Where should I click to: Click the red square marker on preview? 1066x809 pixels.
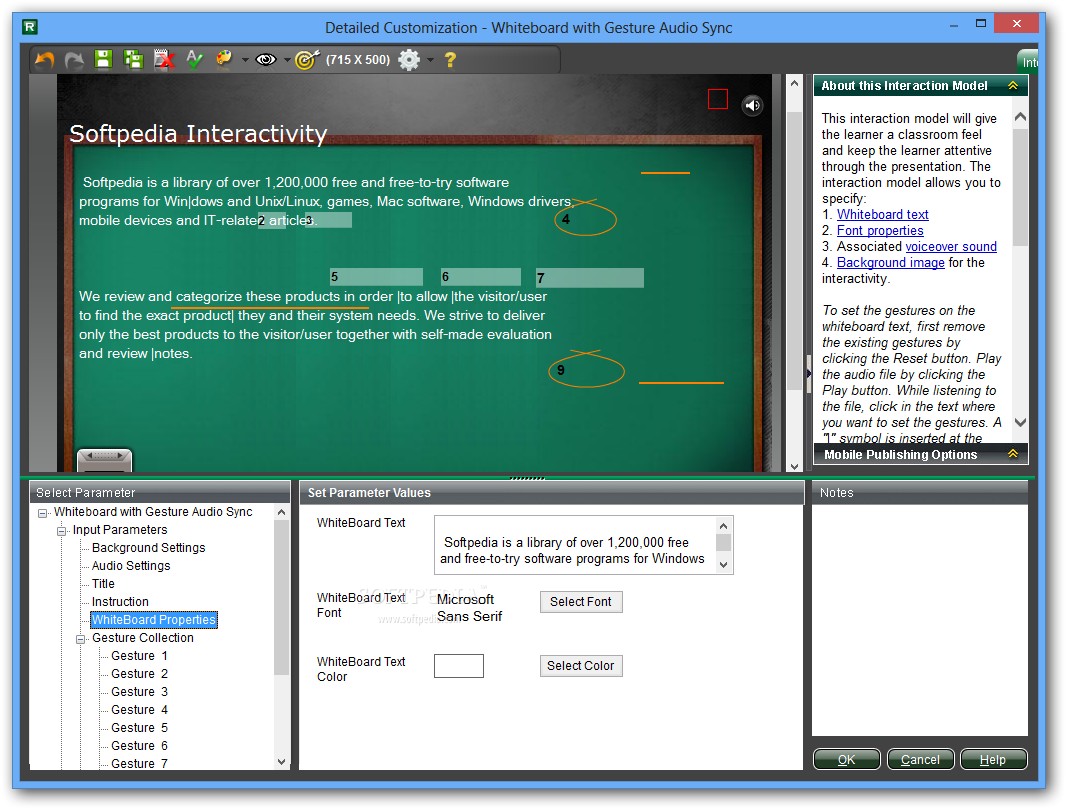point(718,99)
